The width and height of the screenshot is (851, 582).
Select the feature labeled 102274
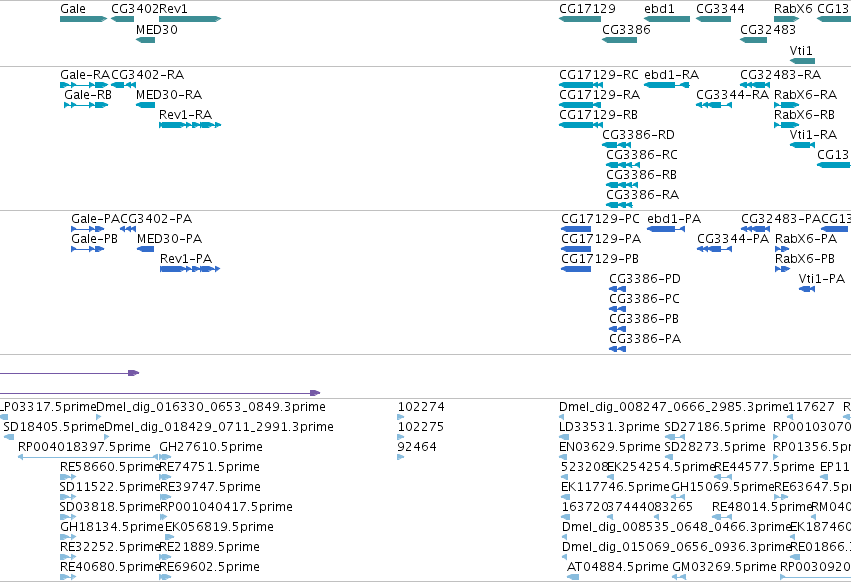[401, 417]
